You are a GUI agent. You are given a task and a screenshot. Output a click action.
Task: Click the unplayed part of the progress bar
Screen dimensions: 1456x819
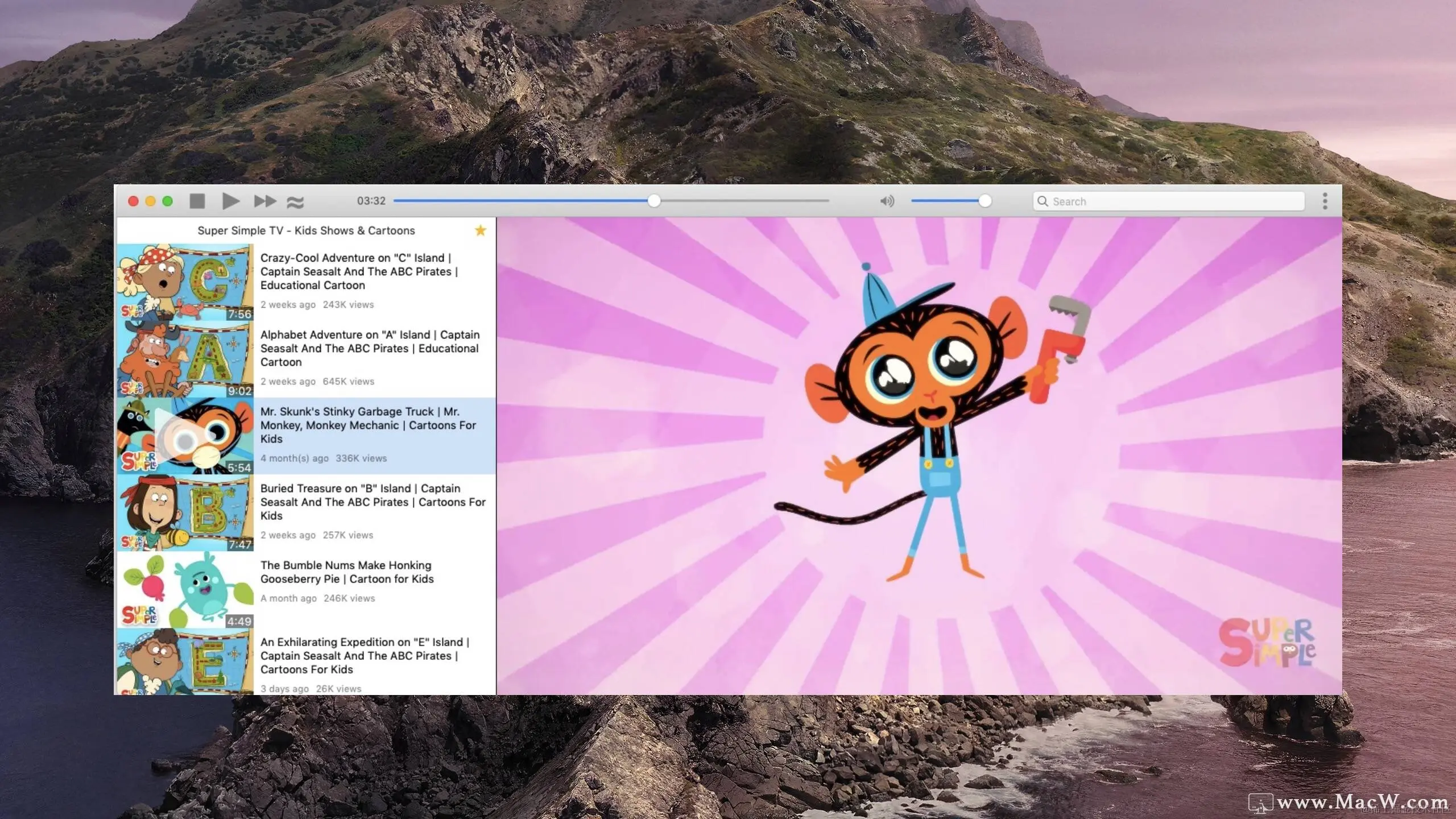pos(745,201)
